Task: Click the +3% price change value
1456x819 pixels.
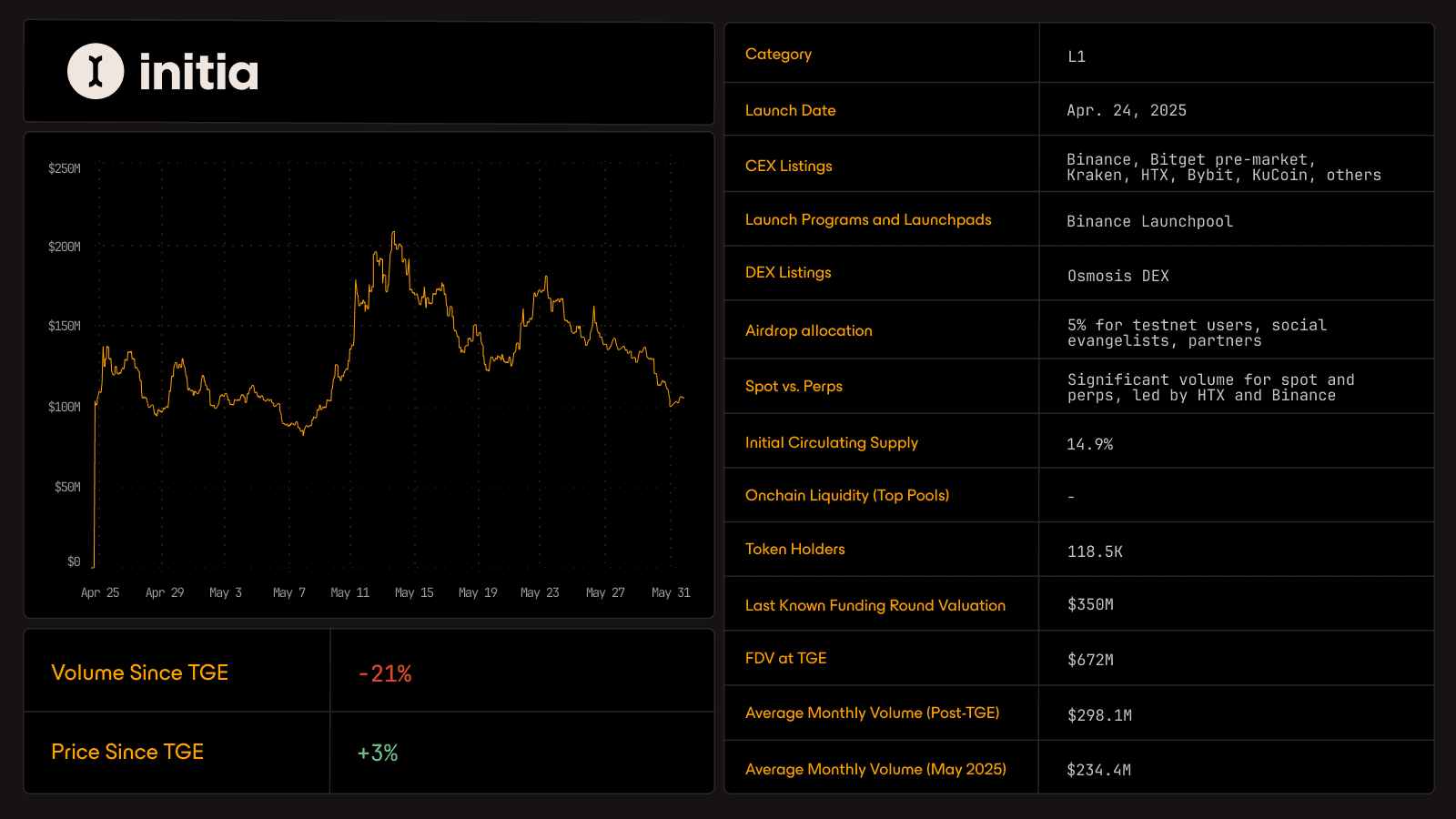Action: coord(378,753)
